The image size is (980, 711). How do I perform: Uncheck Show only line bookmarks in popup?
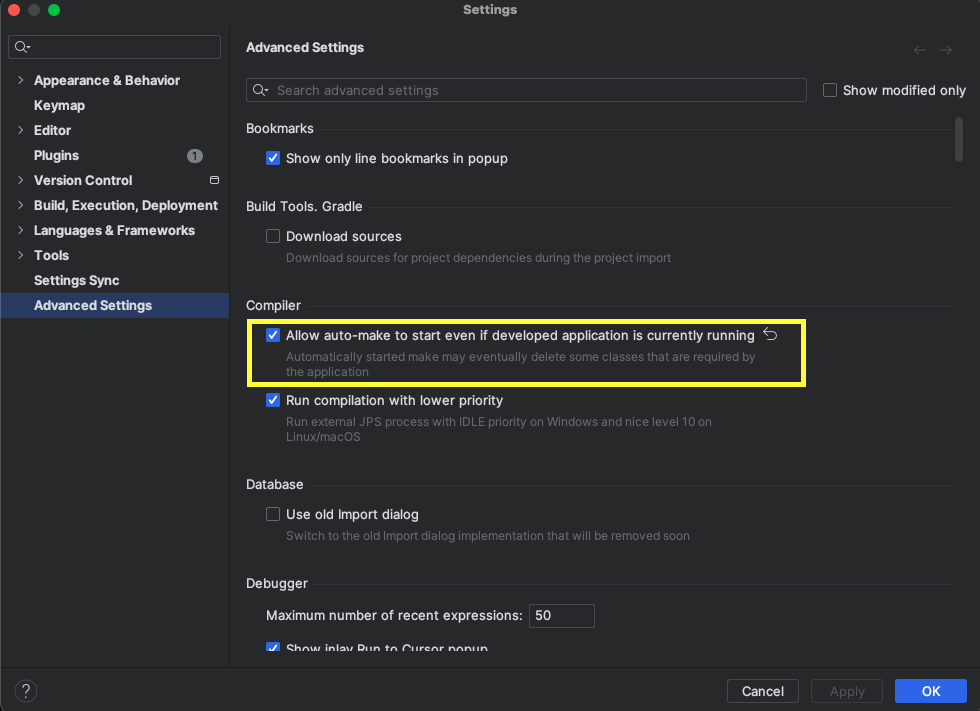click(x=273, y=158)
